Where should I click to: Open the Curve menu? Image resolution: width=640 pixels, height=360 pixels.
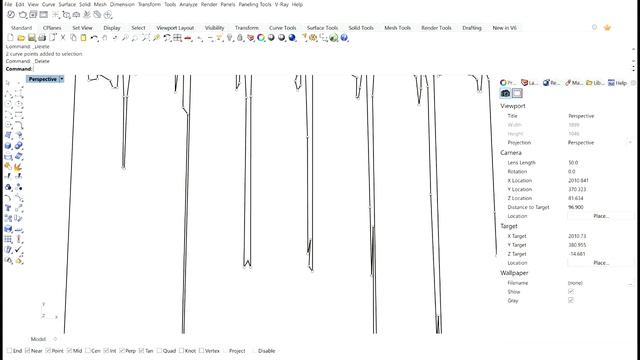pos(49,4)
